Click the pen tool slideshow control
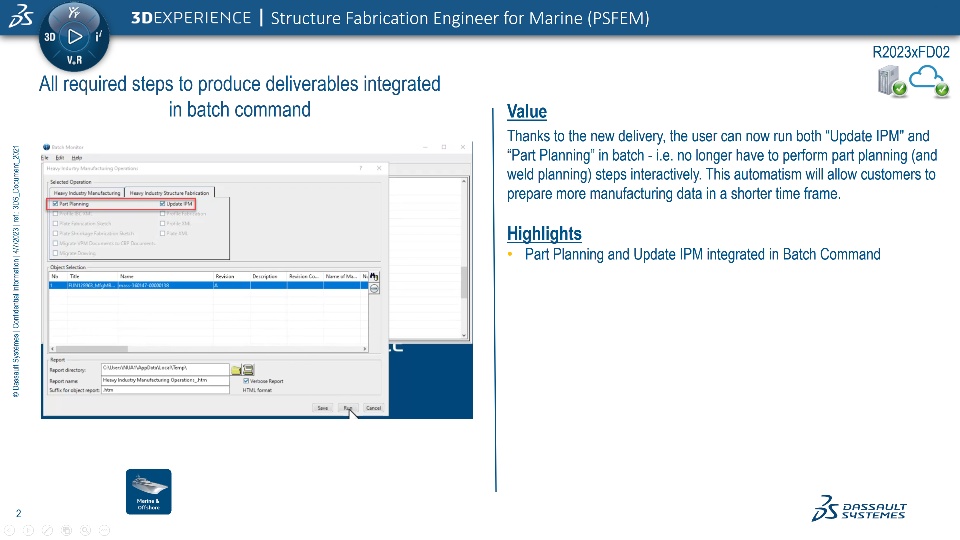 [x=47, y=530]
